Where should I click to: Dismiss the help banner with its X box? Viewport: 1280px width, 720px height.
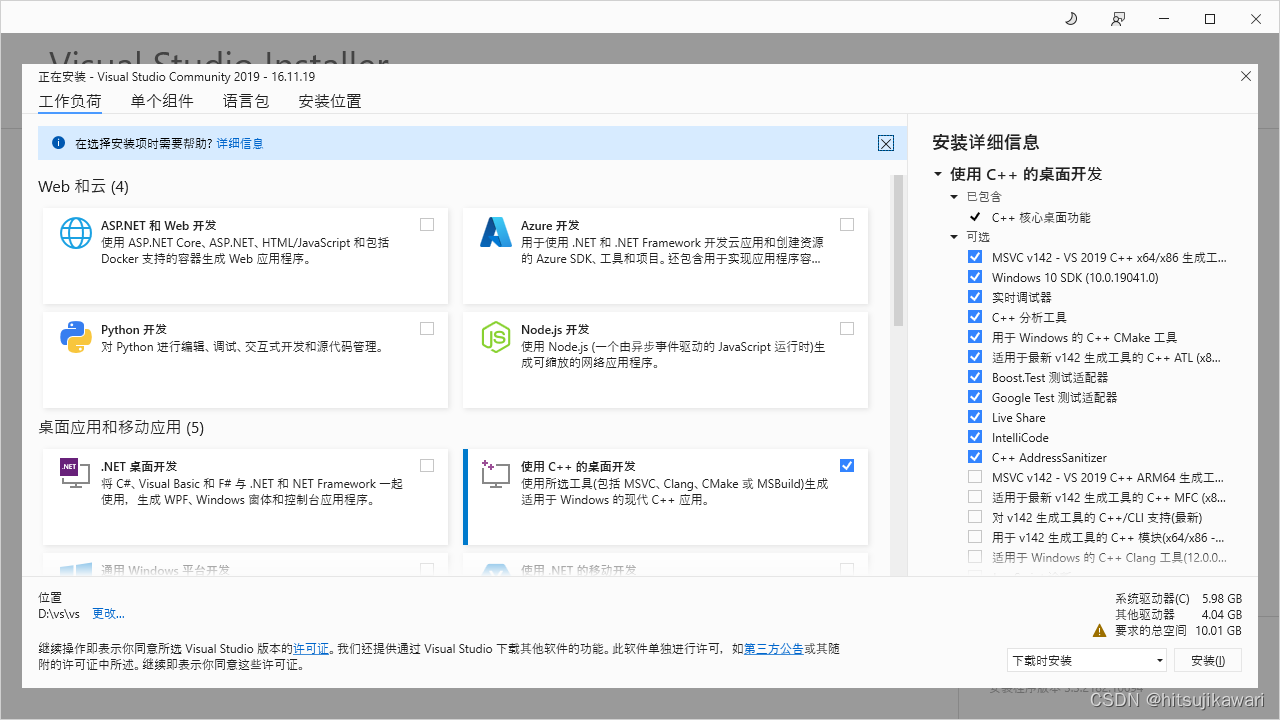click(886, 143)
